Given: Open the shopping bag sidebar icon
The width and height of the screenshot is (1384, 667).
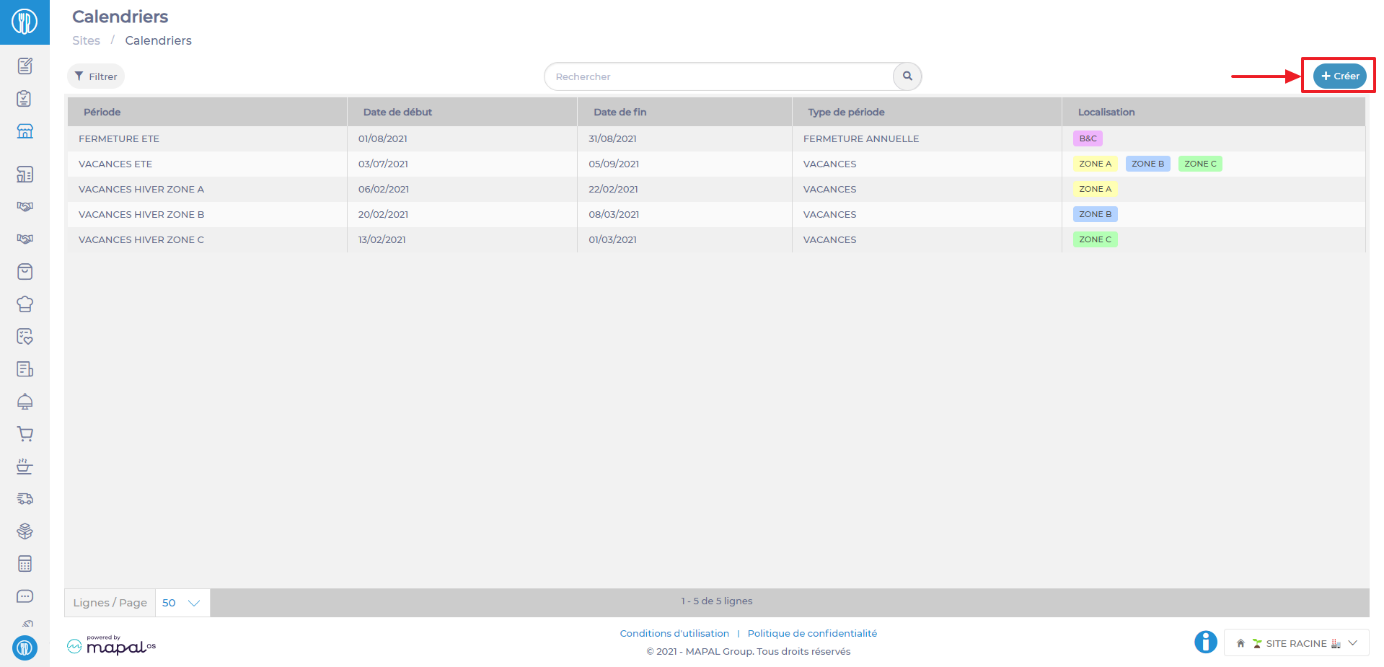Looking at the screenshot, I should tap(25, 271).
